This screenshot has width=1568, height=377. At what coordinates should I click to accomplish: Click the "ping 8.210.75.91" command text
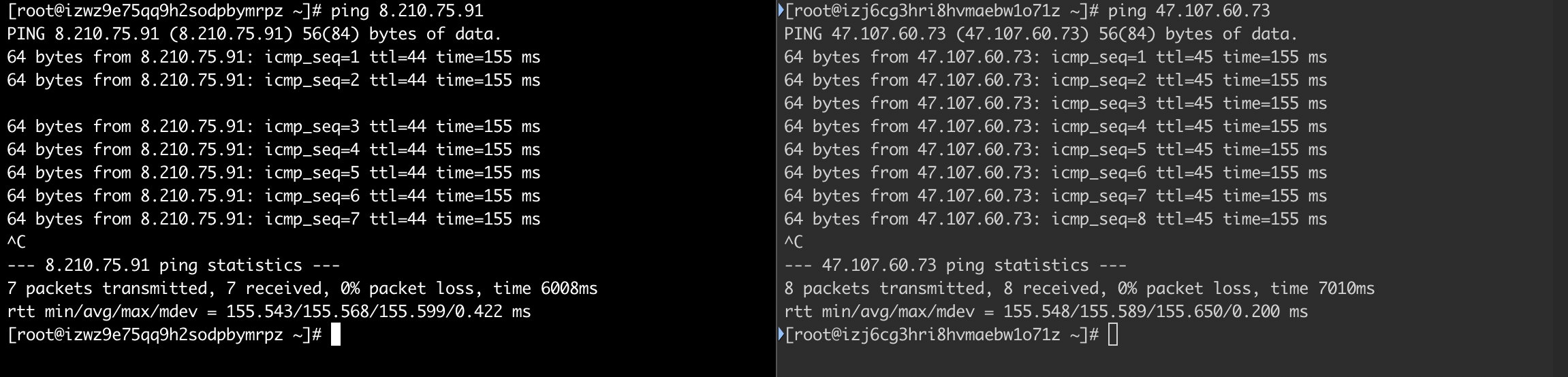(x=407, y=11)
